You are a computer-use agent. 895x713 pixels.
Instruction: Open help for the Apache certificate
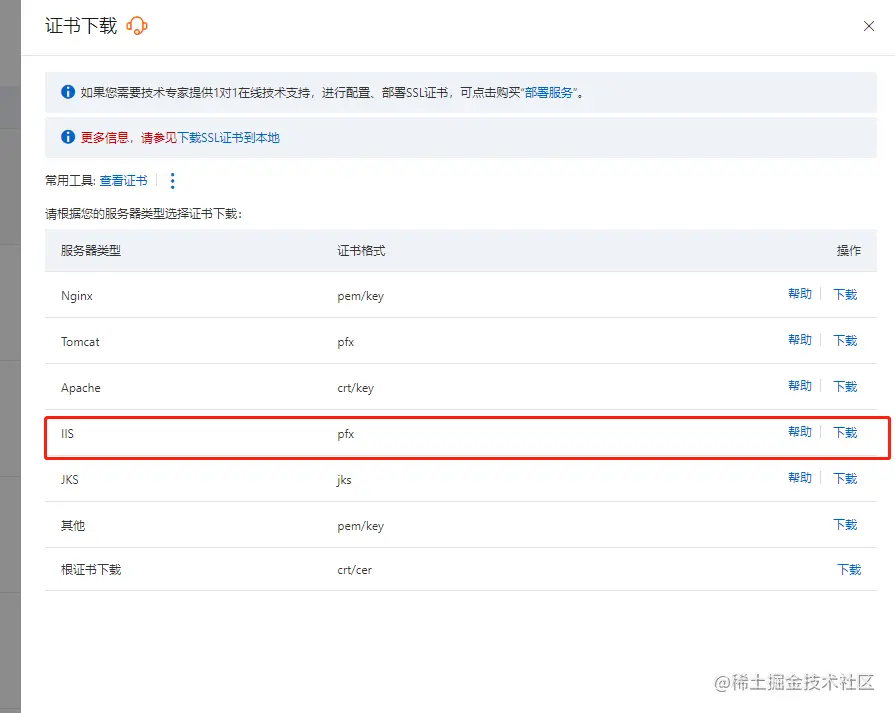tap(800, 386)
